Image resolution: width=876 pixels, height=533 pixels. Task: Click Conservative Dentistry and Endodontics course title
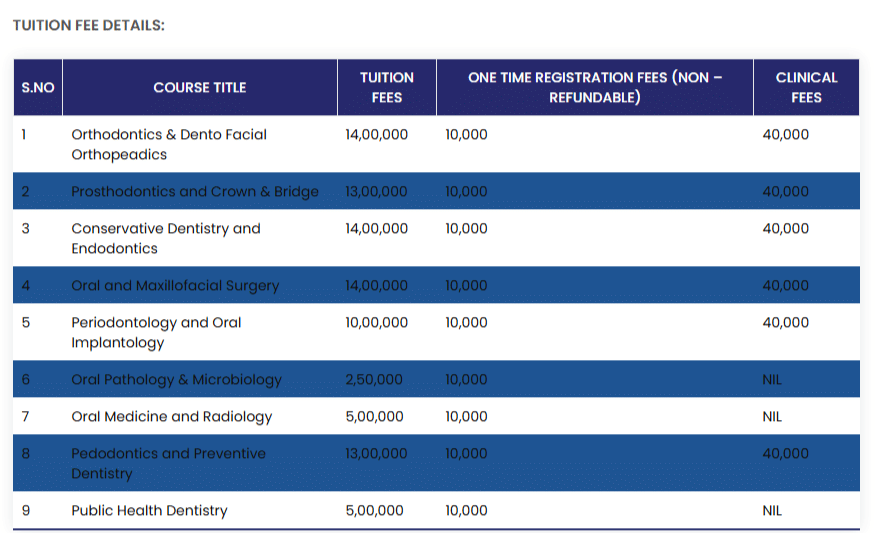(x=166, y=238)
